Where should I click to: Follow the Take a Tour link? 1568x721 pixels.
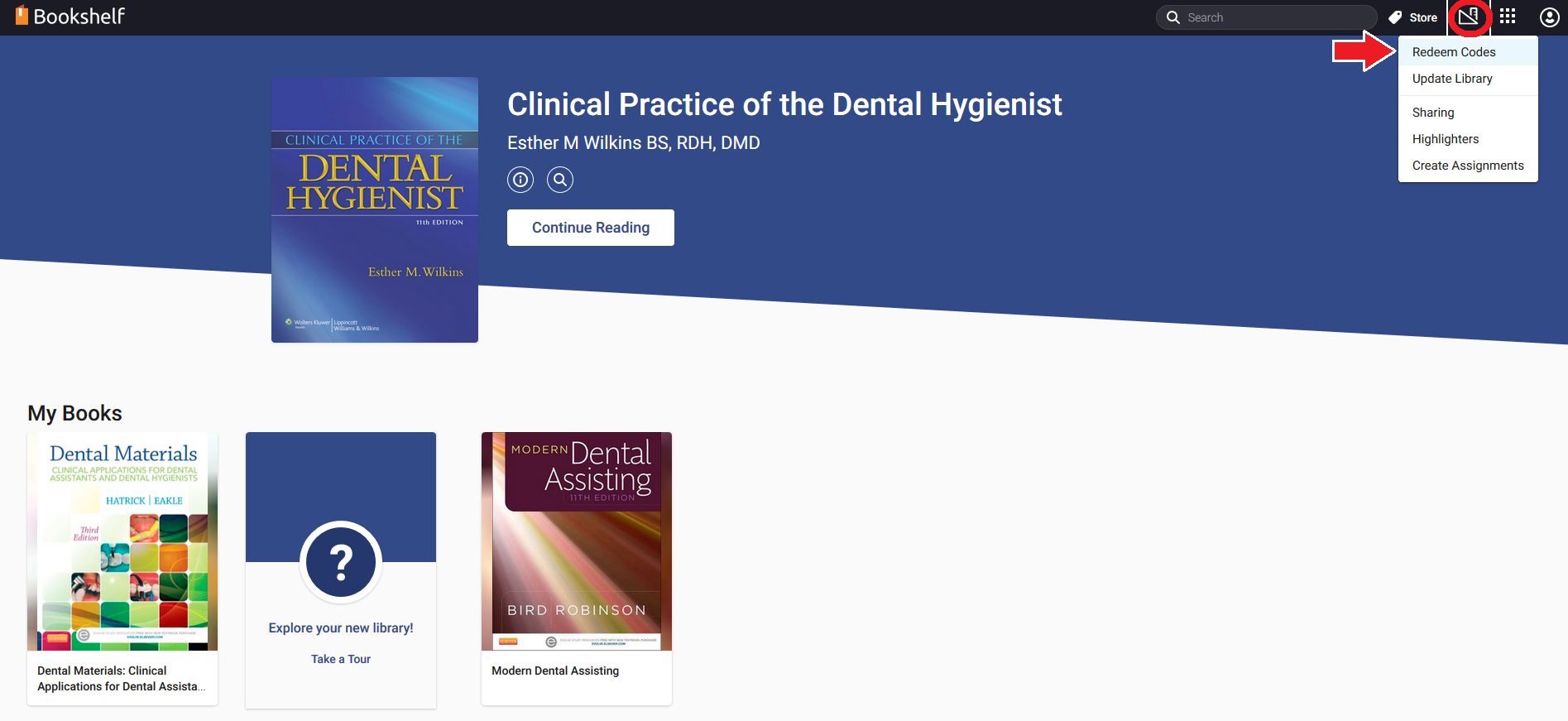pos(341,659)
